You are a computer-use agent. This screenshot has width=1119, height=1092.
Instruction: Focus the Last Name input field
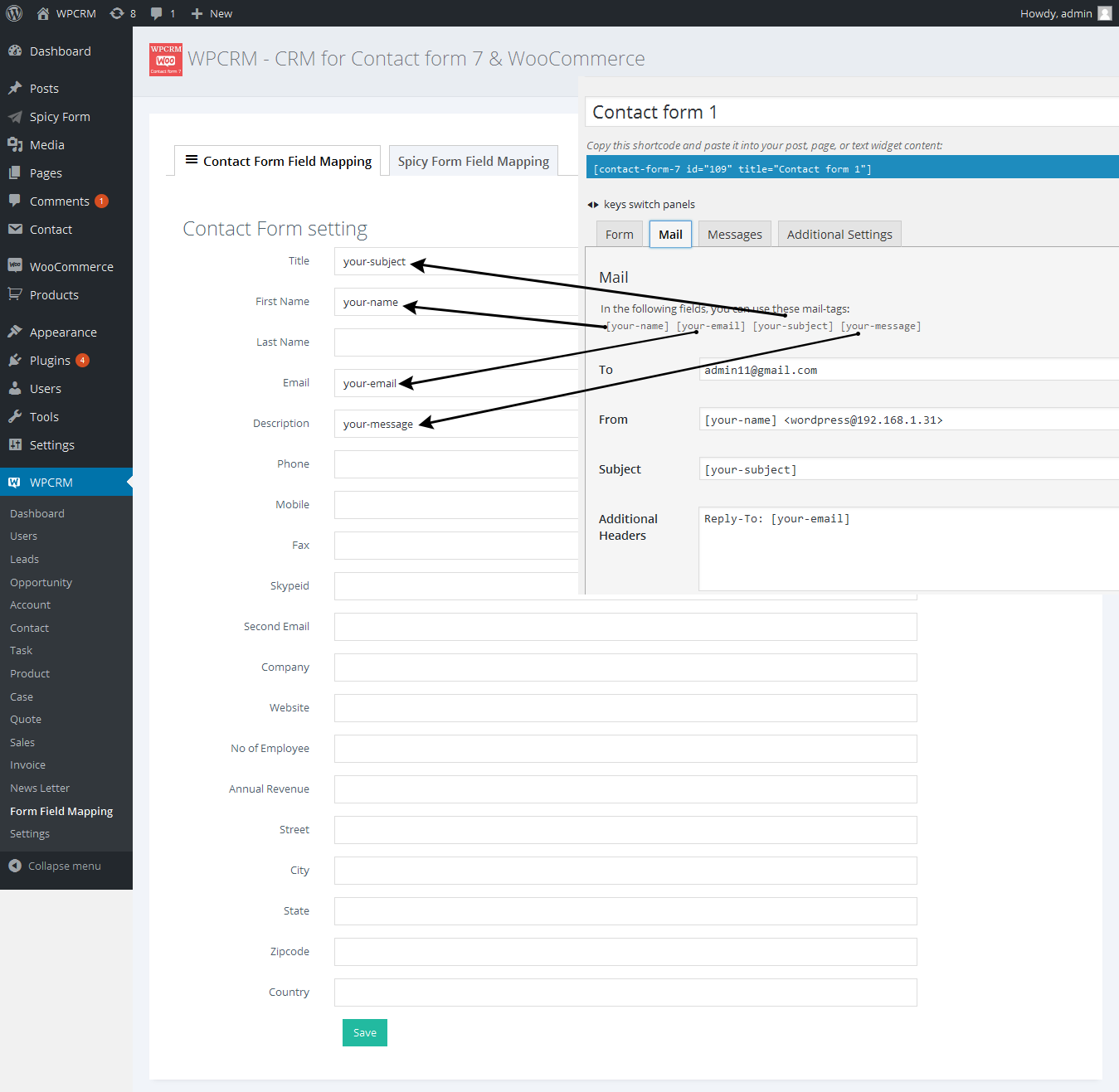457,342
